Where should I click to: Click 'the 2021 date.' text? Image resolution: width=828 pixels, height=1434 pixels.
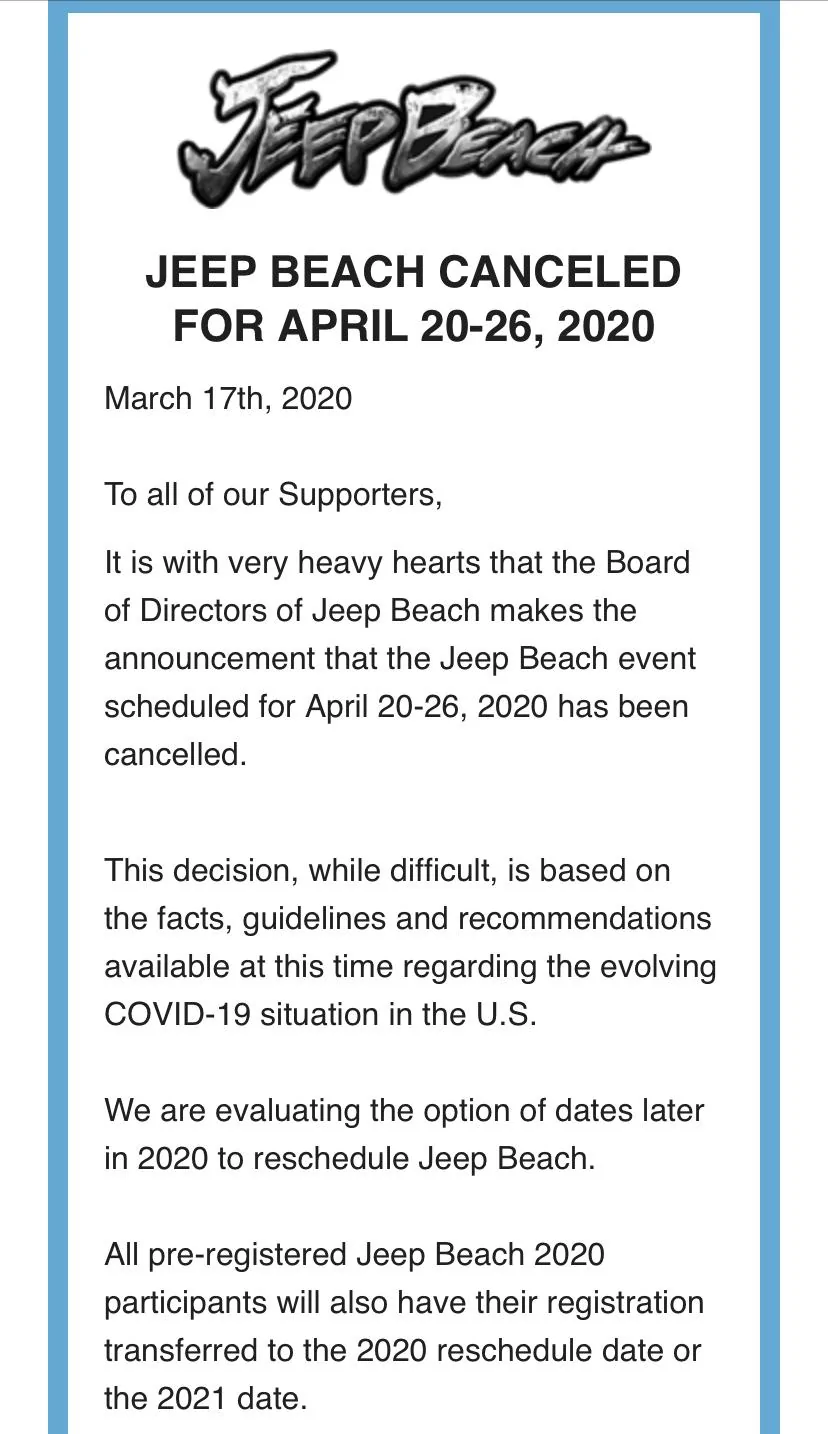click(205, 1398)
